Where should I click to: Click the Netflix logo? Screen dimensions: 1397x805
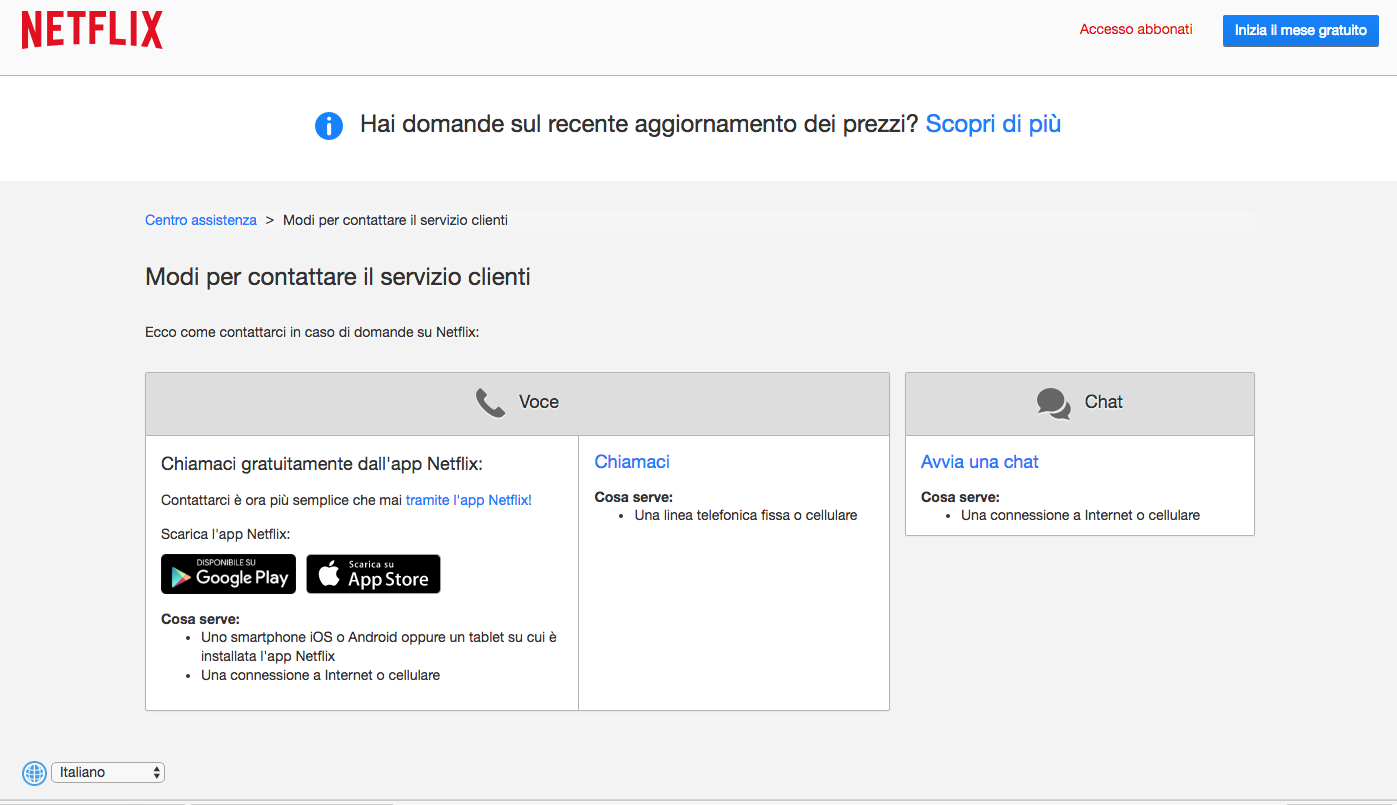92,30
